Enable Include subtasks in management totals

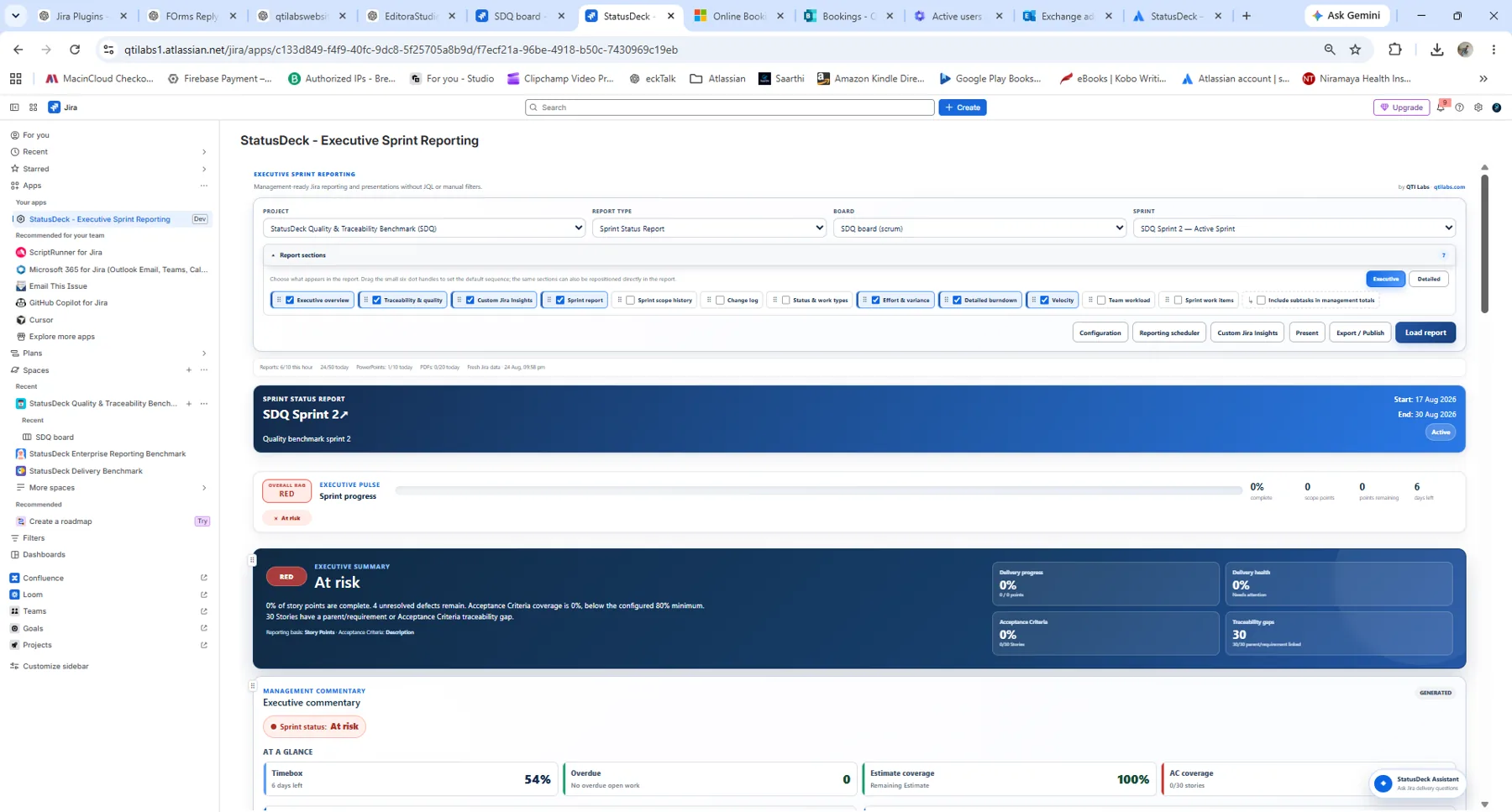pyautogui.click(x=1261, y=301)
